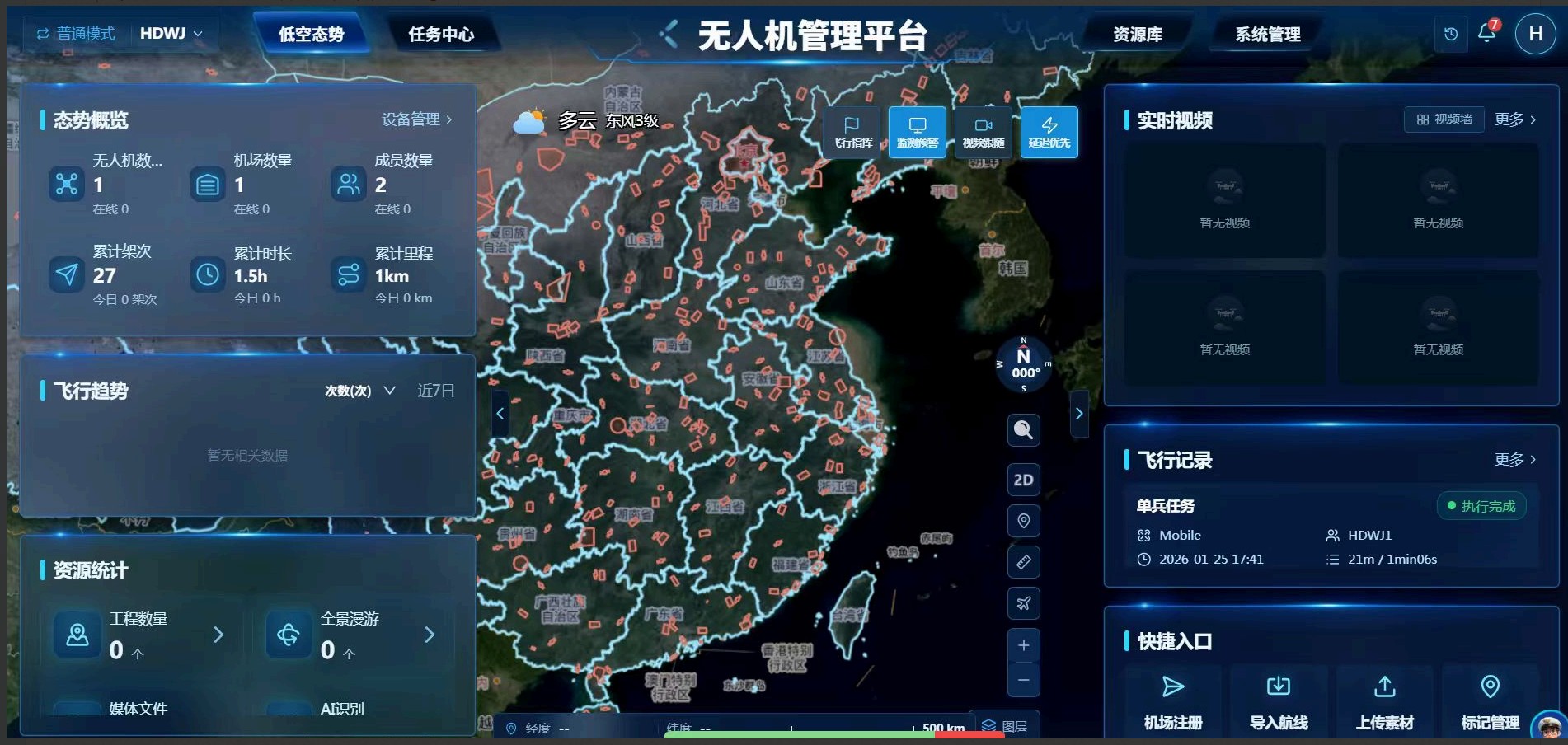Switch the map to 2D mode
The image size is (1568, 745).
tap(1023, 480)
